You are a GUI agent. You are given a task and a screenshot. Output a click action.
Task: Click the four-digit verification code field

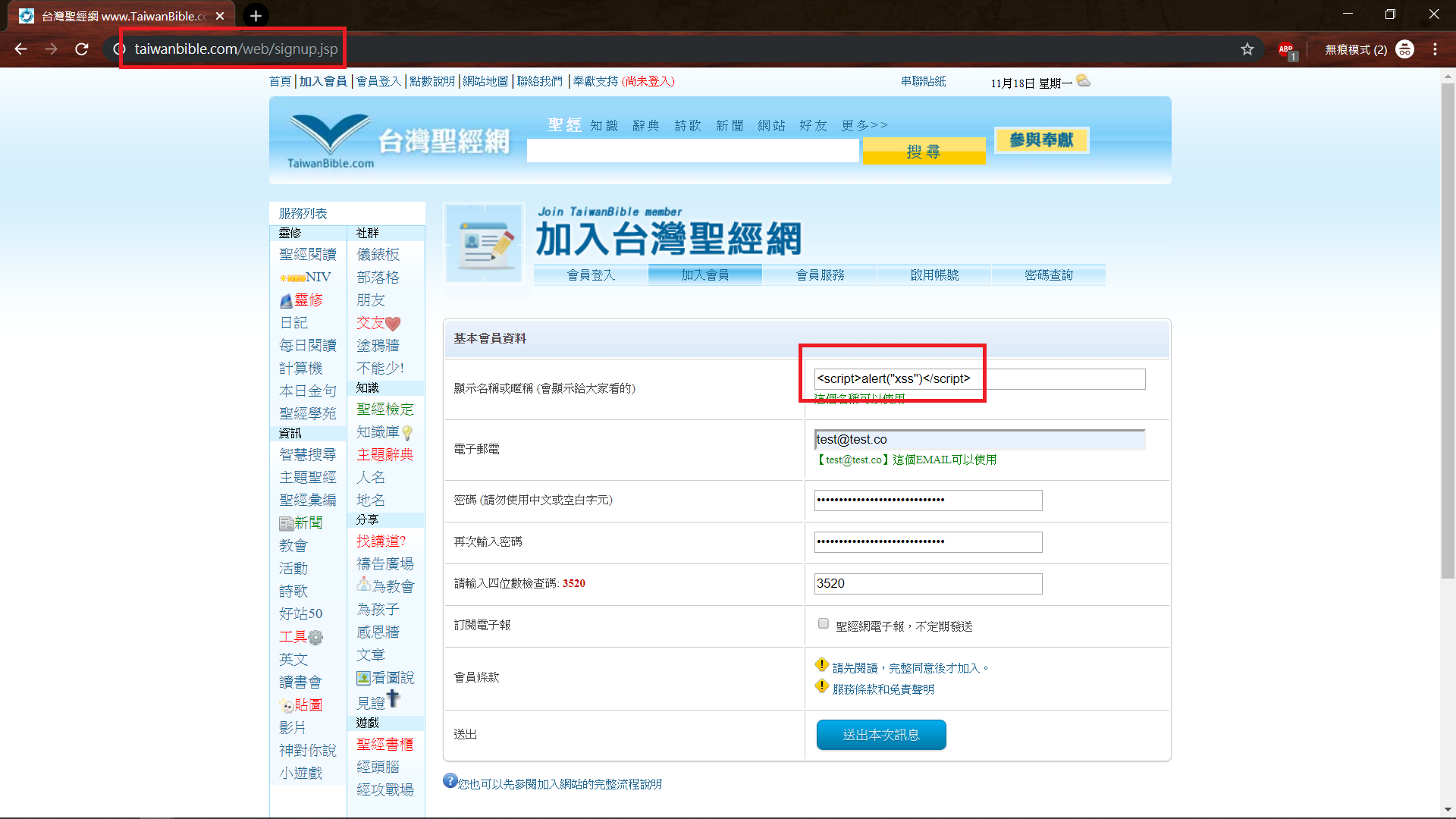[x=928, y=584]
